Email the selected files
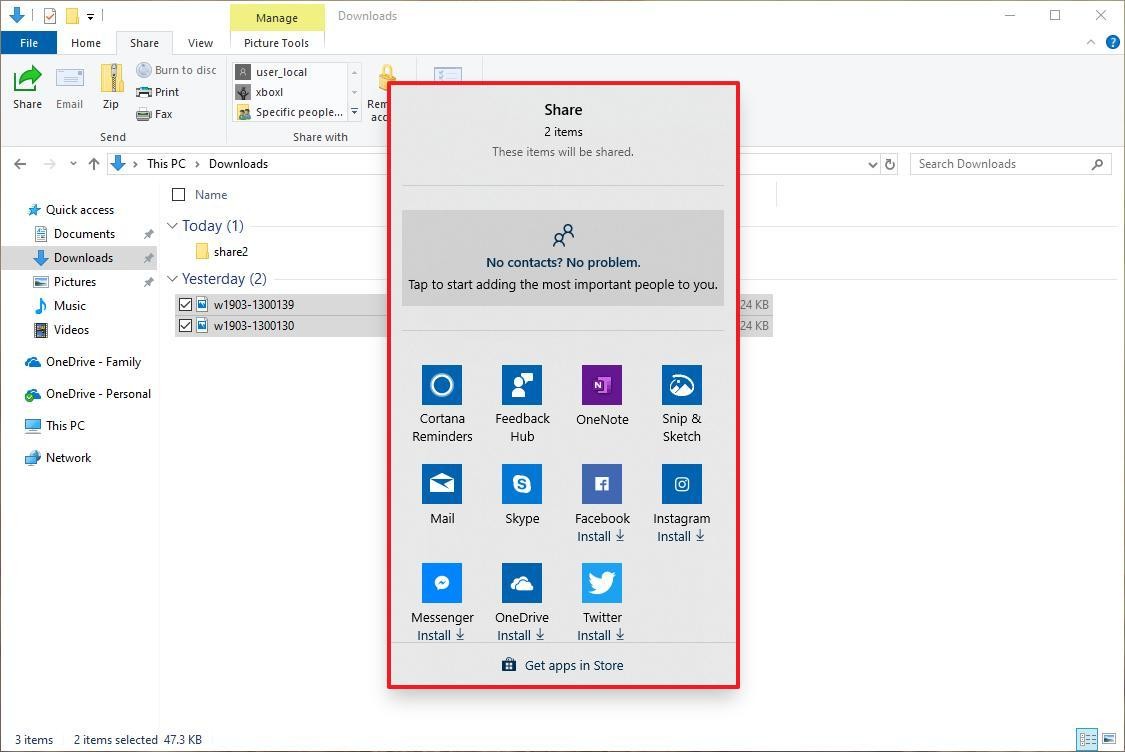The height and width of the screenshot is (752, 1125). (x=69, y=88)
